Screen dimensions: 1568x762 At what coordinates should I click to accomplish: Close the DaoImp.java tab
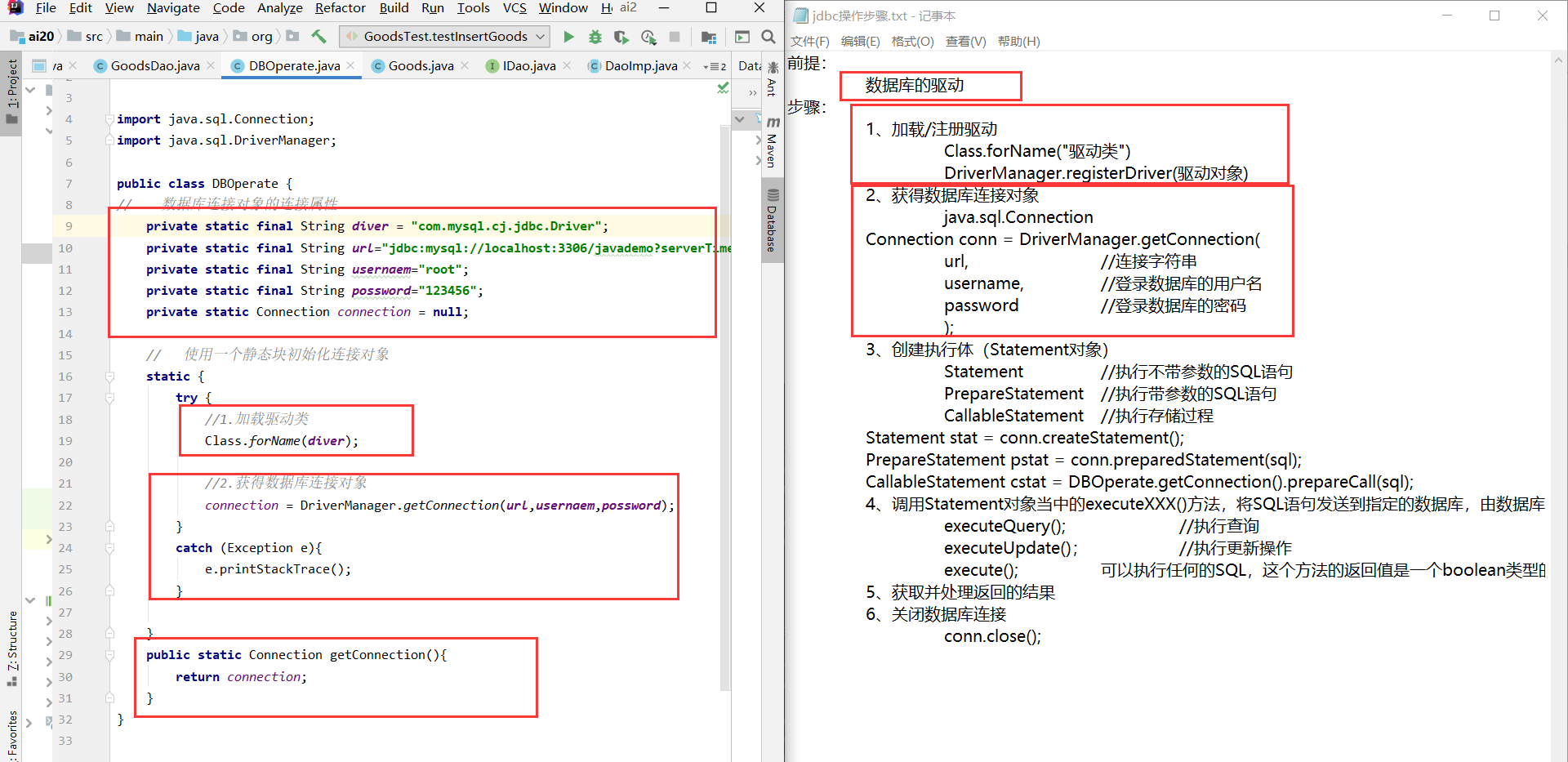pyautogui.click(x=687, y=65)
